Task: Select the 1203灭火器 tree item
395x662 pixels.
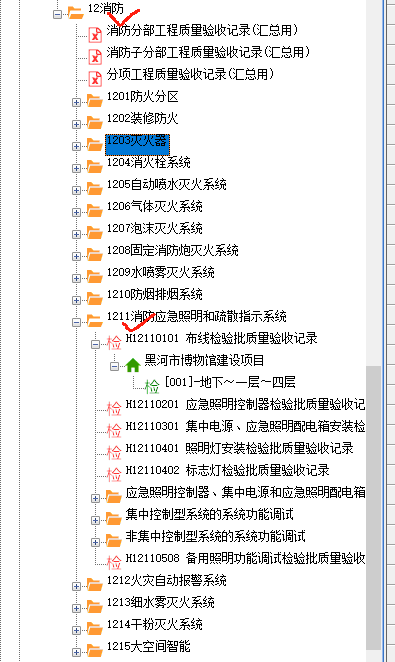Action: [137, 145]
